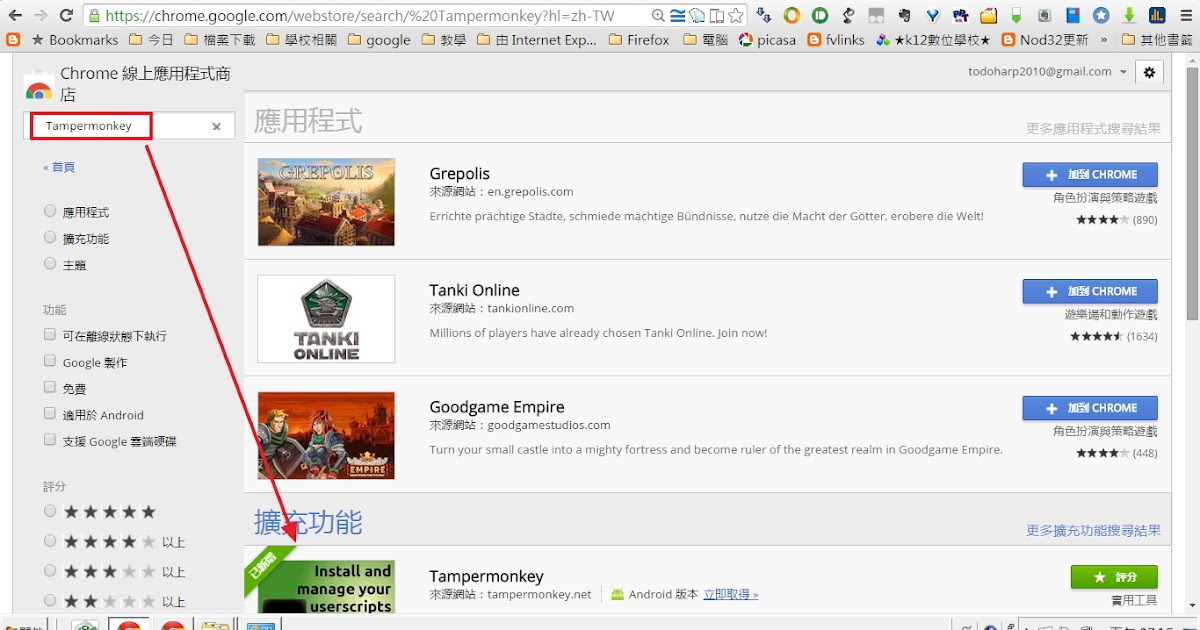
Task: Click the blue up-down arrows extension icon
Action: coord(764,16)
